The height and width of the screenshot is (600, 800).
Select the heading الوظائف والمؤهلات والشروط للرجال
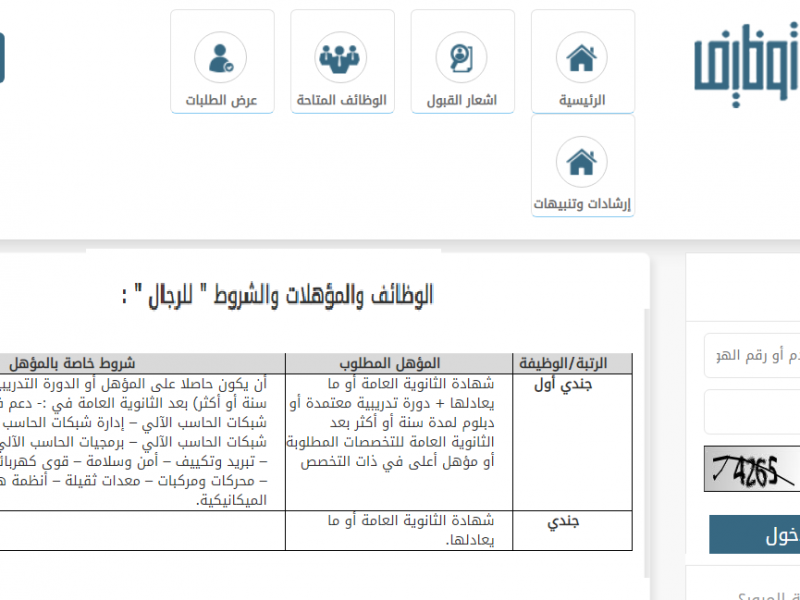[278, 296]
